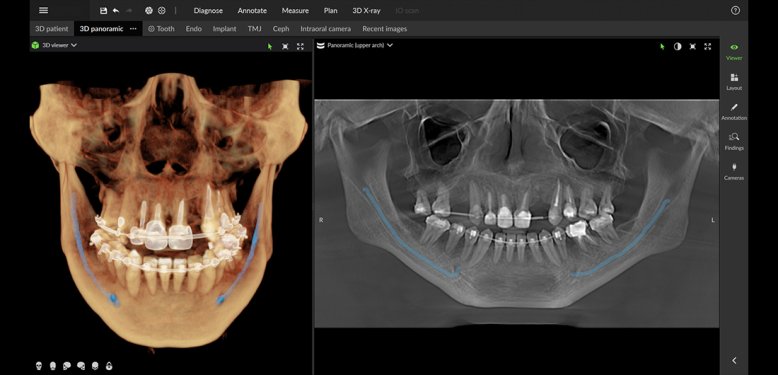778x375 pixels.
Task: Toggle the Viewer eye panel
Action: (x=734, y=52)
